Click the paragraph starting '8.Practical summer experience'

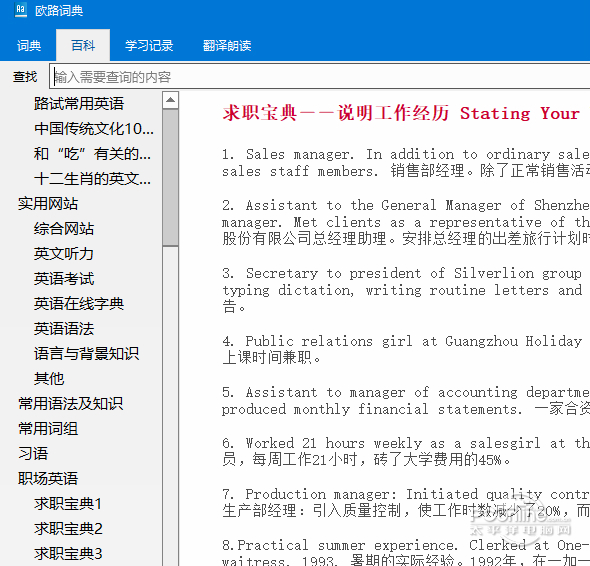(x=406, y=552)
